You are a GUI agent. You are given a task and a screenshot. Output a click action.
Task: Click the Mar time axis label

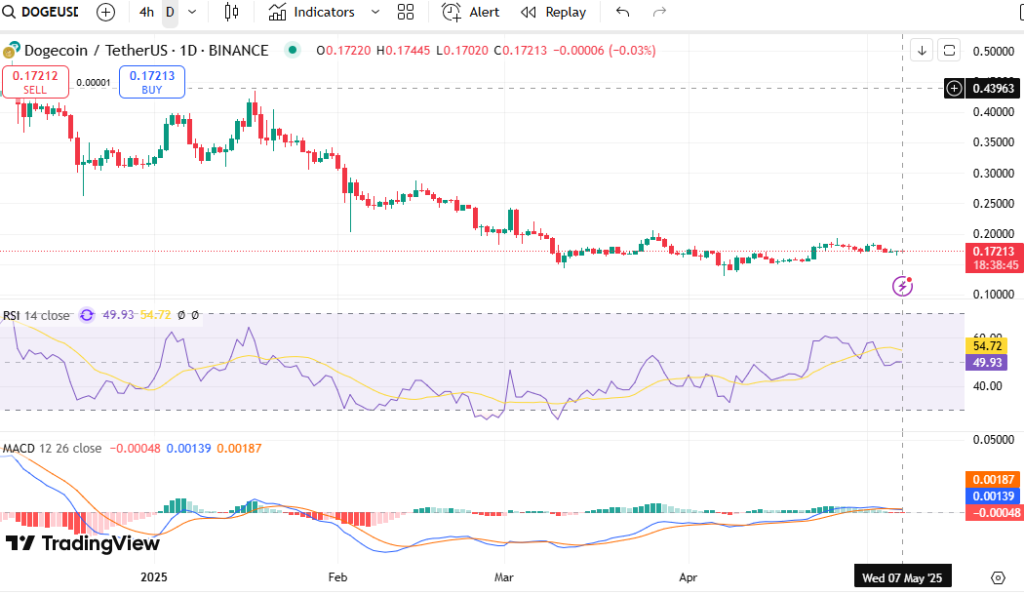click(x=504, y=577)
